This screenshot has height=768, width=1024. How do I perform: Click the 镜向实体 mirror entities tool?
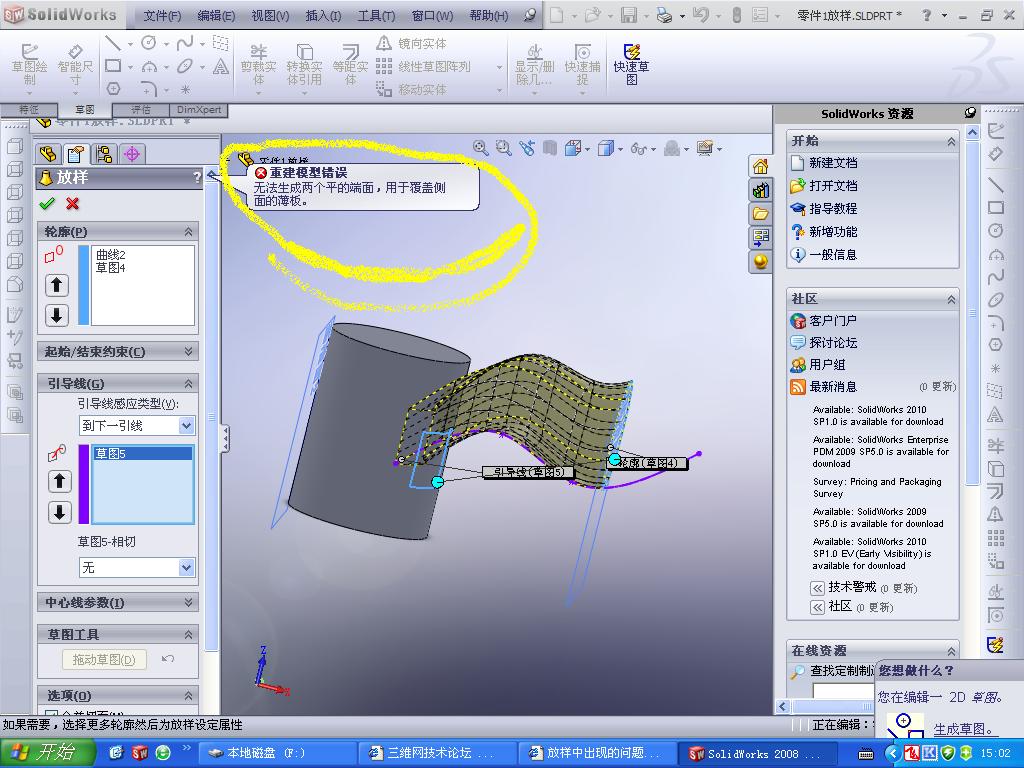412,44
